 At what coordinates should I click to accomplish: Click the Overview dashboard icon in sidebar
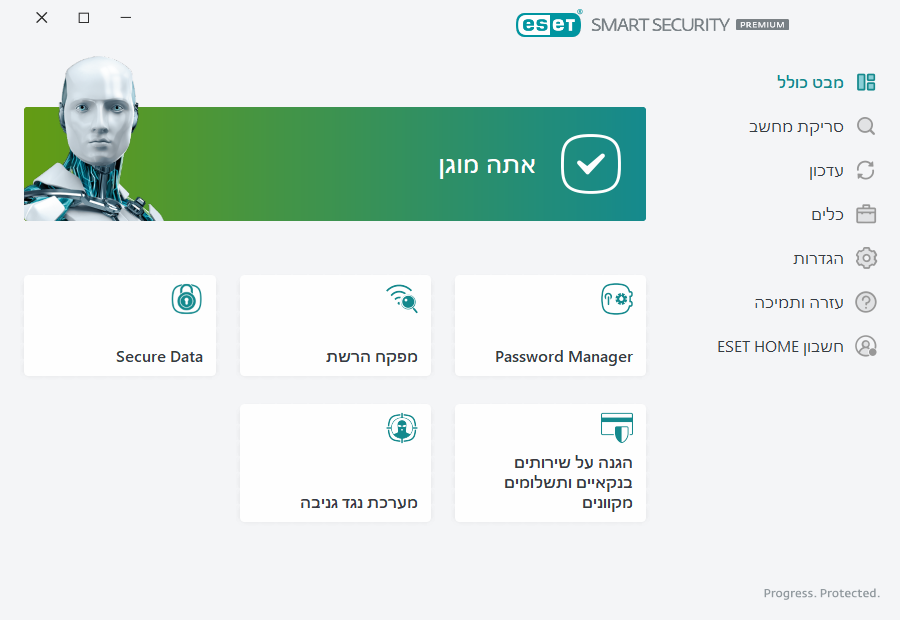[x=866, y=82]
